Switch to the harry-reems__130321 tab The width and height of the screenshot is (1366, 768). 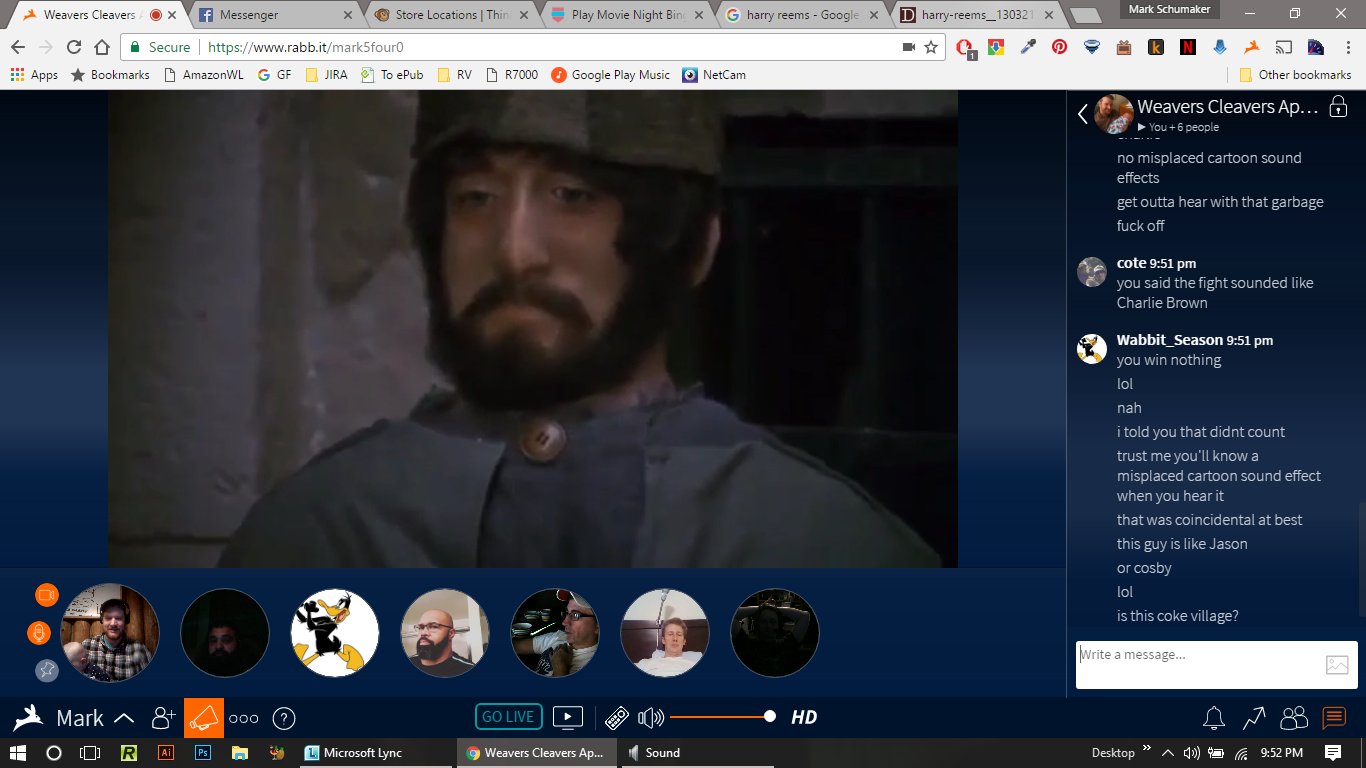(979, 15)
